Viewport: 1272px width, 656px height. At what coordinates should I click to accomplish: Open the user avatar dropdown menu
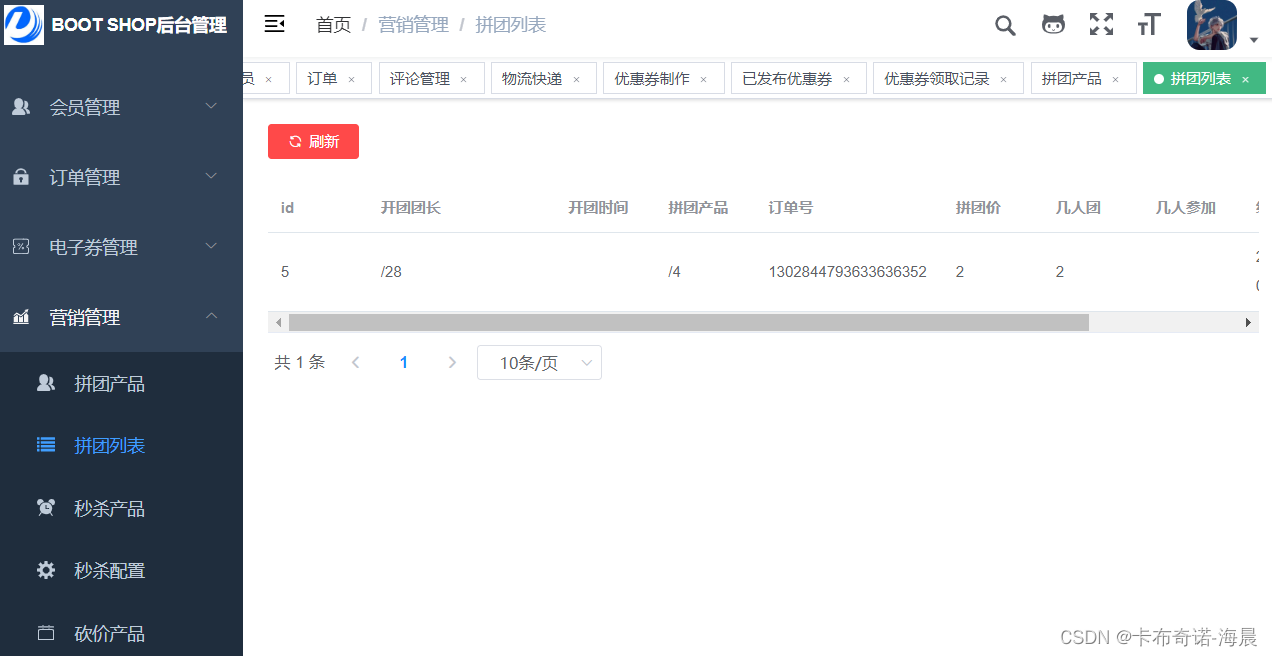pos(1211,25)
